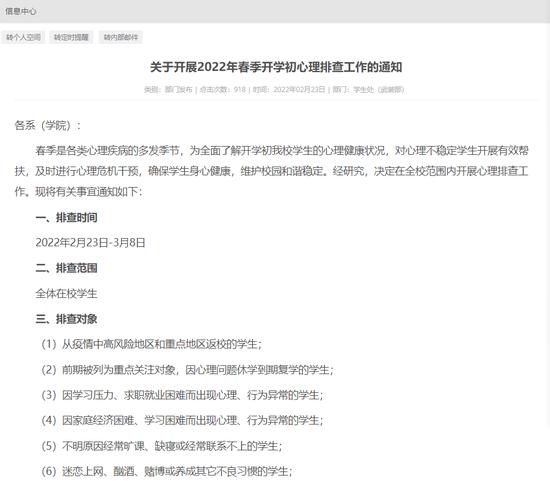
Task: Click item (5) about 经常旷课、缺寝 students
Action: (162, 446)
